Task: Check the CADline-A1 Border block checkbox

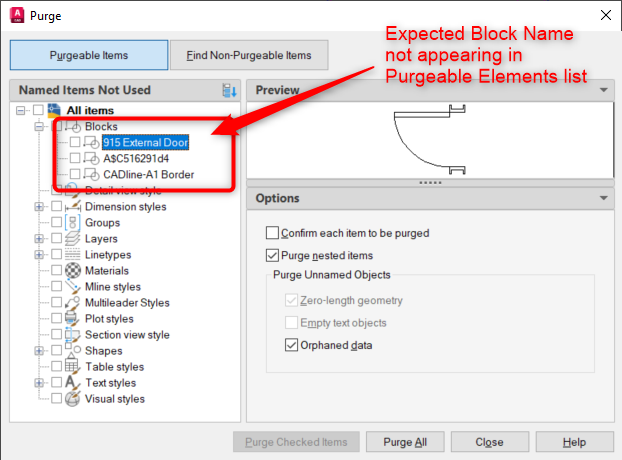Action: pyautogui.click(x=75, y=175)
